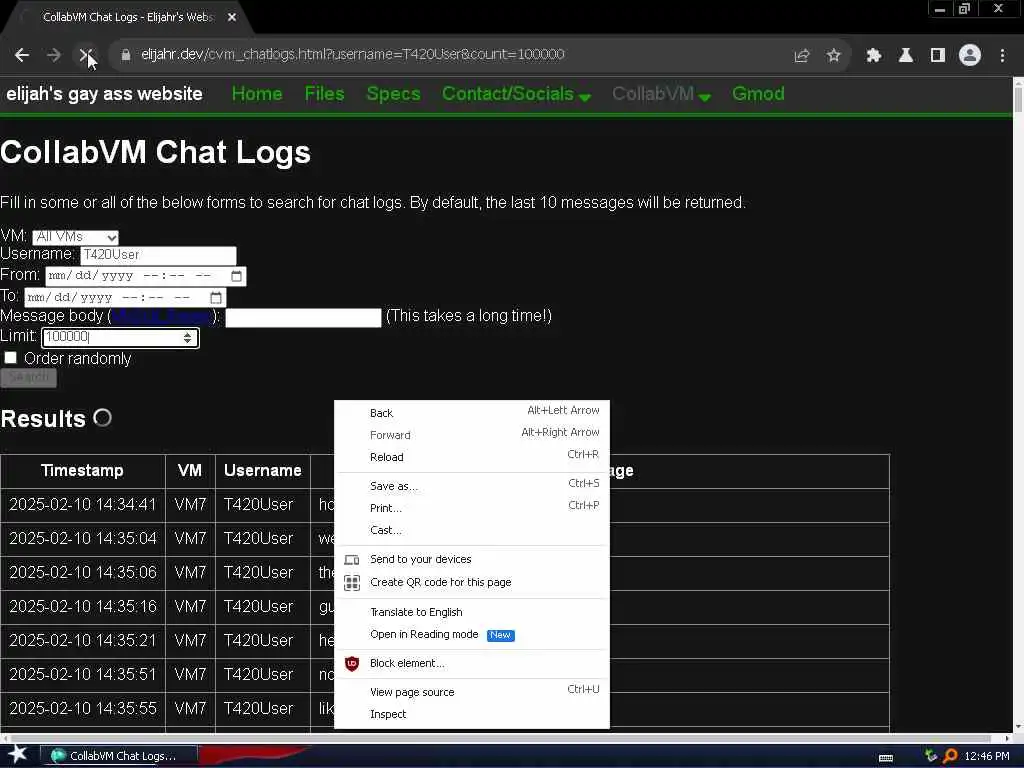Close the CollabVM Chat Logs tab

(232, 18)
